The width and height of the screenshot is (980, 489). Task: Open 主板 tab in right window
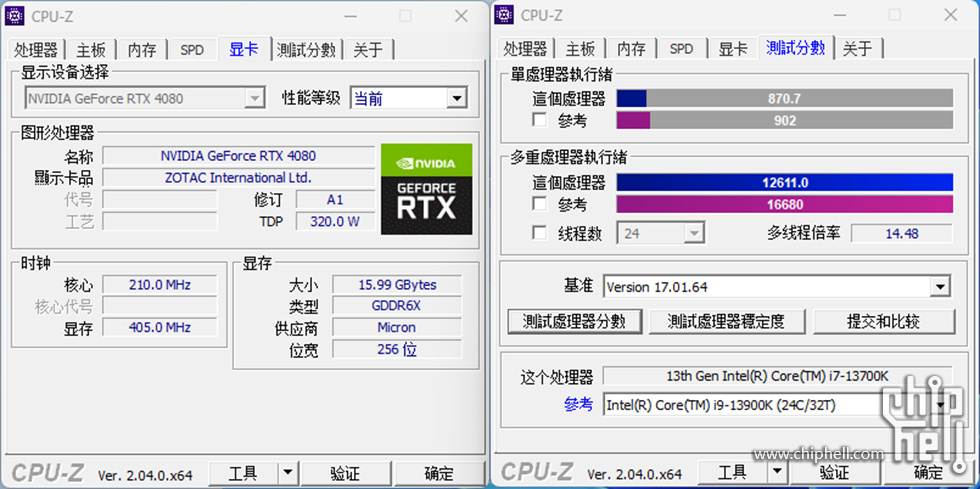click(x=581, y=49)
